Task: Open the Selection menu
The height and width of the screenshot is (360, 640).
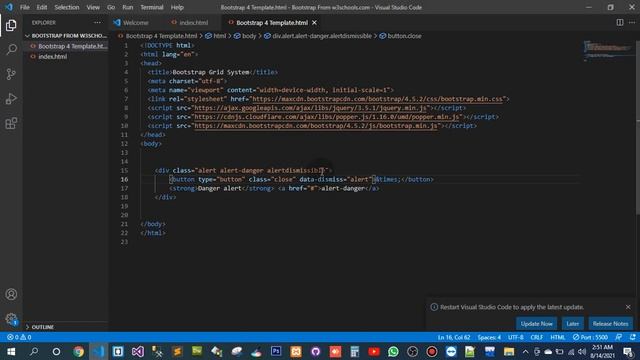Action: 67,7
